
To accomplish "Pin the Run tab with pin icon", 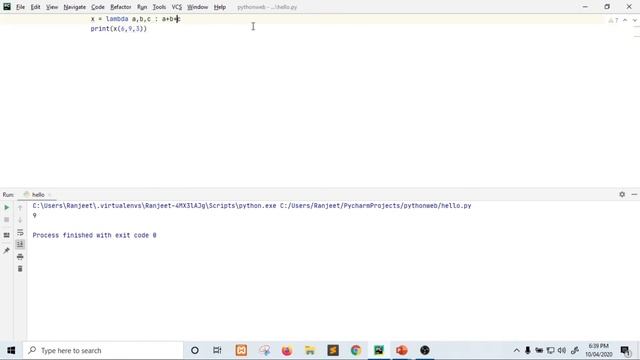I will (x=7, y=251).
